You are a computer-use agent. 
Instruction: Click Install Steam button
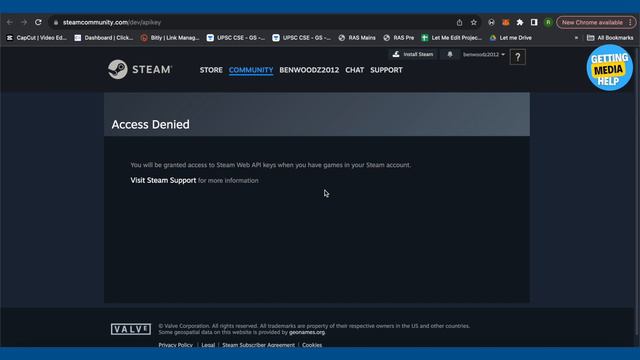[413, 54]
